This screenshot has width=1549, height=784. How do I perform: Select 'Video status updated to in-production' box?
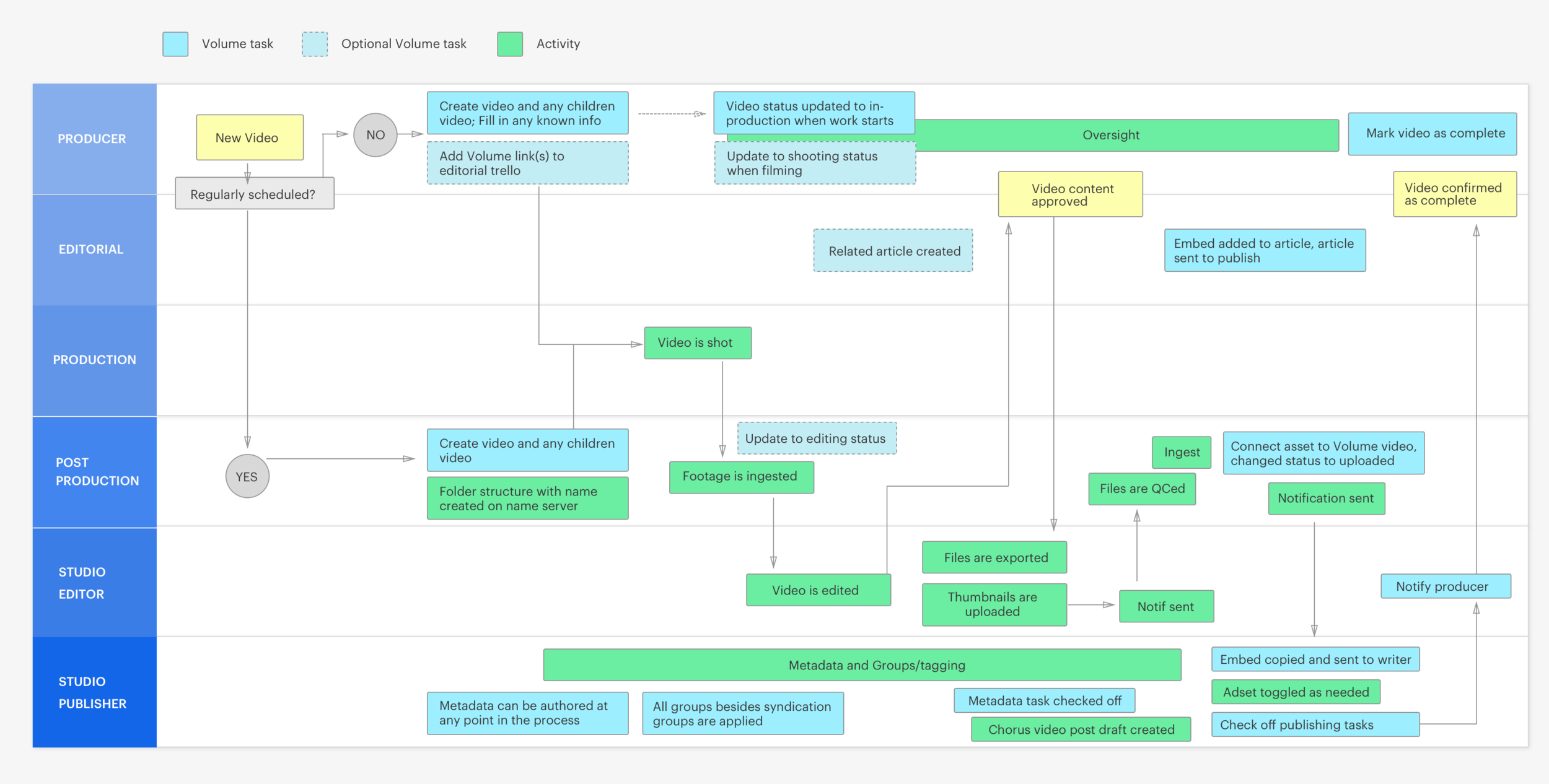click(814, 113)
